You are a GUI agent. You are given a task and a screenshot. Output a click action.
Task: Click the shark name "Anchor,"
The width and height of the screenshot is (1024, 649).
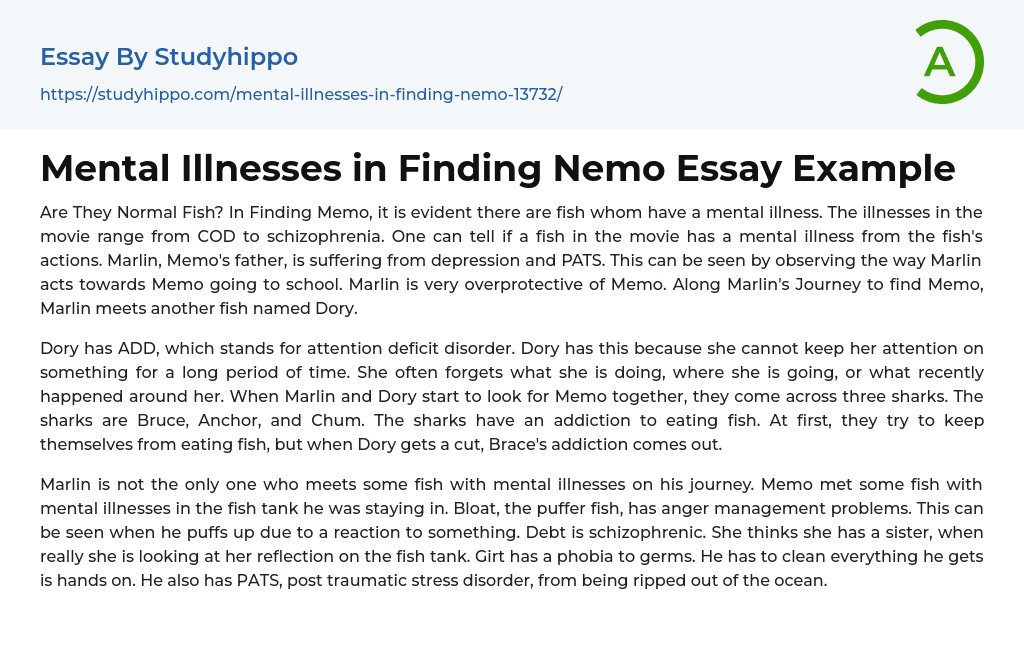(x=248, y=420)
